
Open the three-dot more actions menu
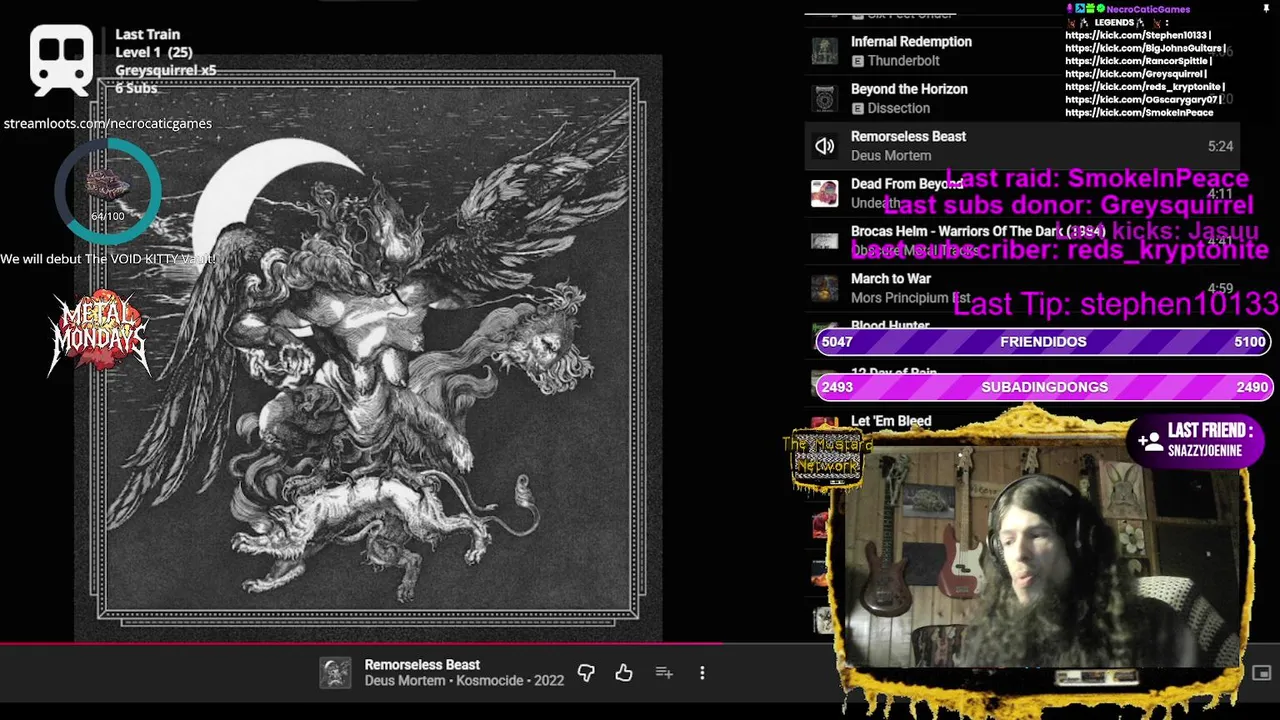point(702,673)
